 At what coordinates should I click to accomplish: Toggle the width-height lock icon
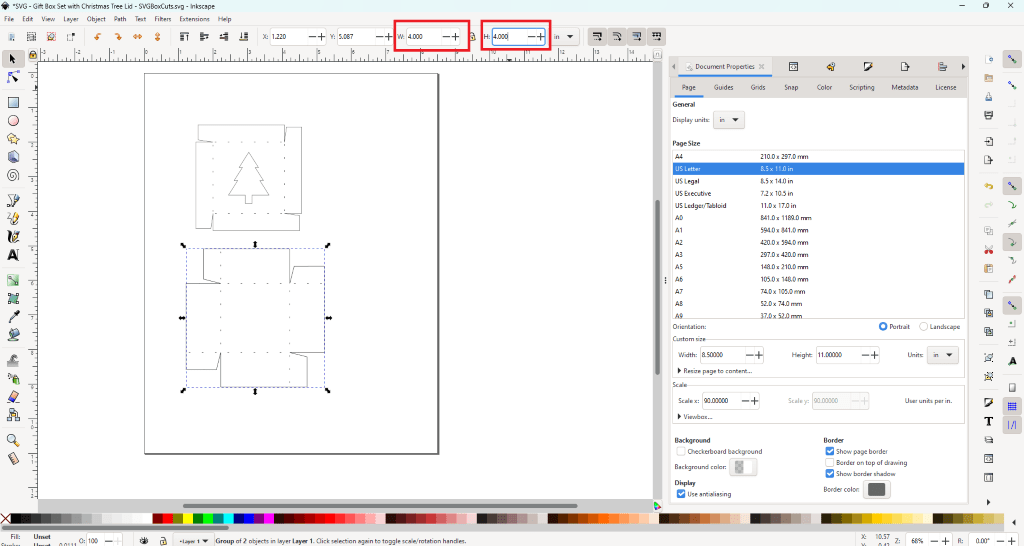pyautogui.click(x=472, y=37)
